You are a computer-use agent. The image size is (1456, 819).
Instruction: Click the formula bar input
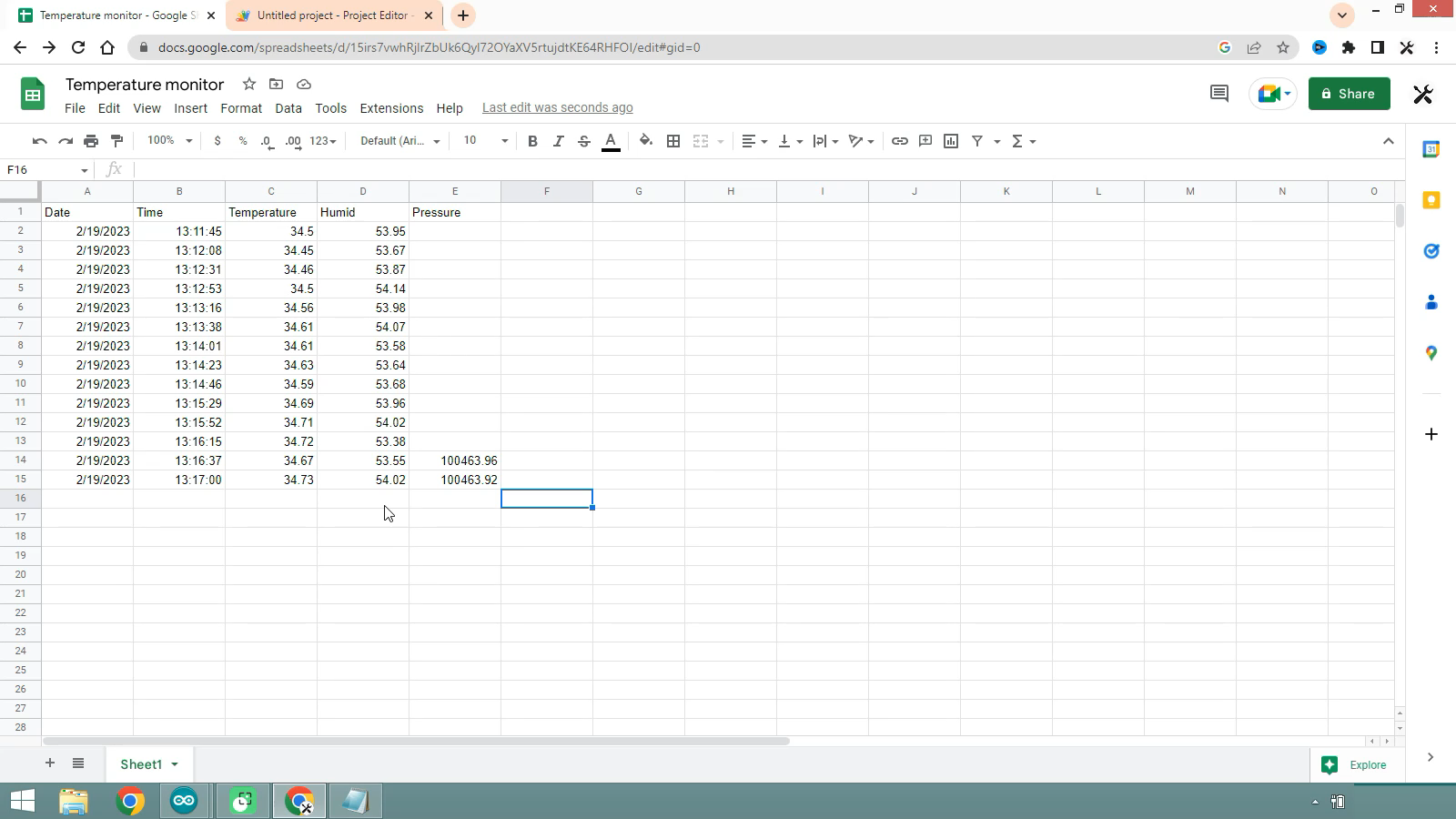(764, 170)
